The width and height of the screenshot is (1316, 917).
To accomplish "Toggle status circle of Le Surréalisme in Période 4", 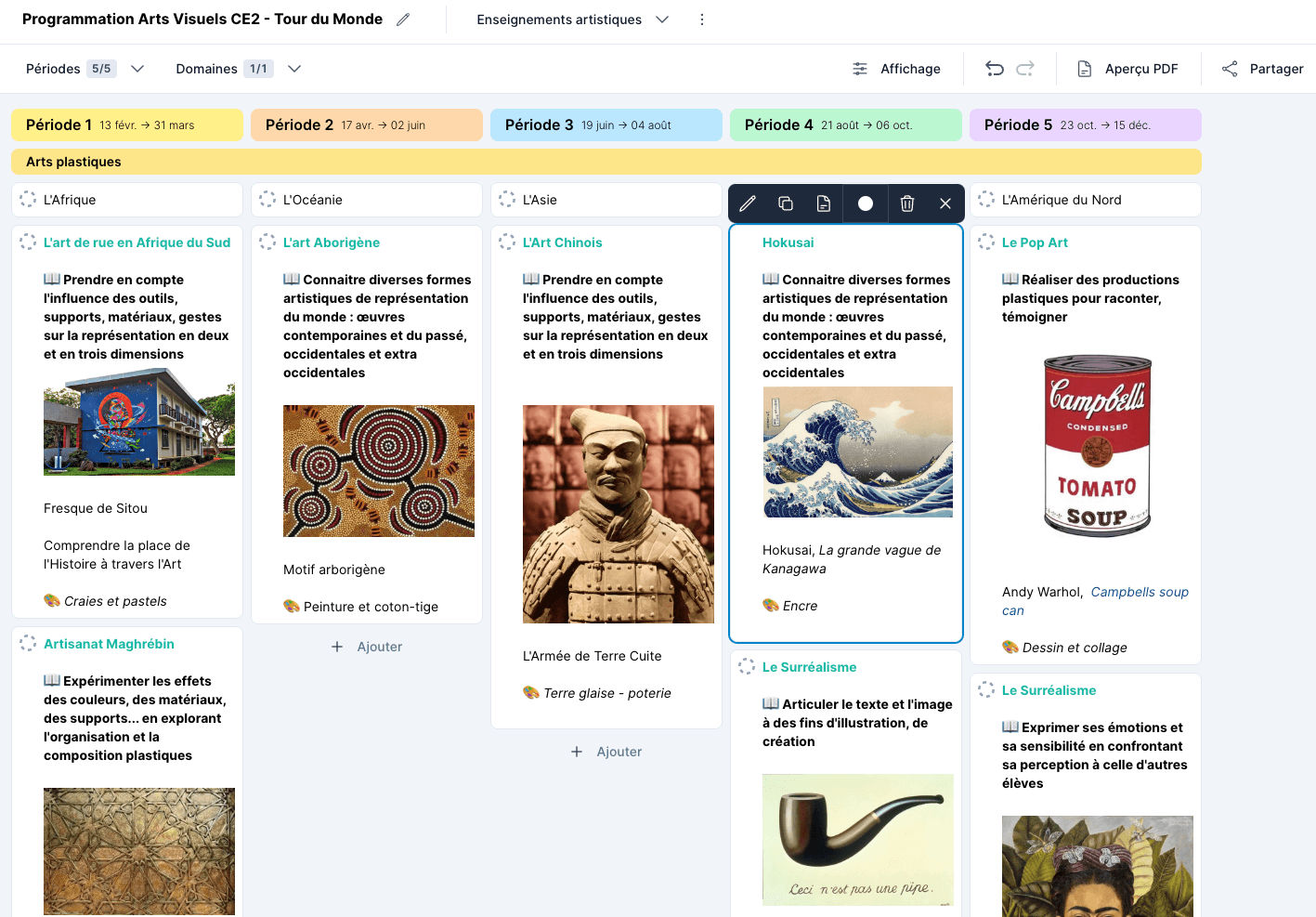I will (747, 667).
